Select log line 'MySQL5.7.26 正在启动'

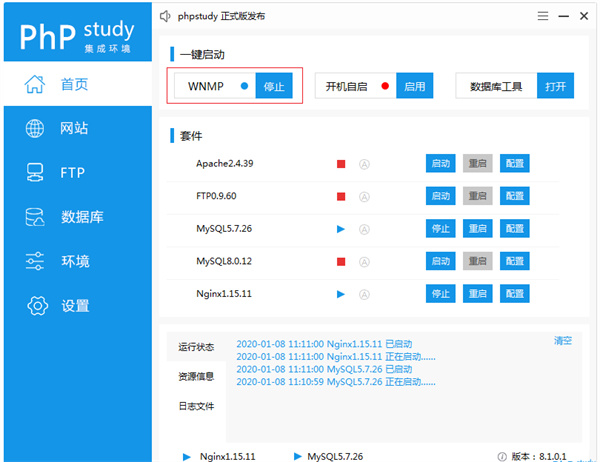click(x=336, y=382)
